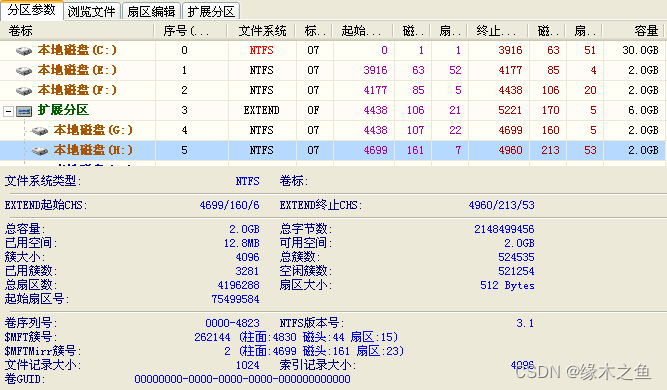The height and width of the screenshot is (390, 667).
Task: Click the $MFT cluster number 262144
Action: pos(212,337)
